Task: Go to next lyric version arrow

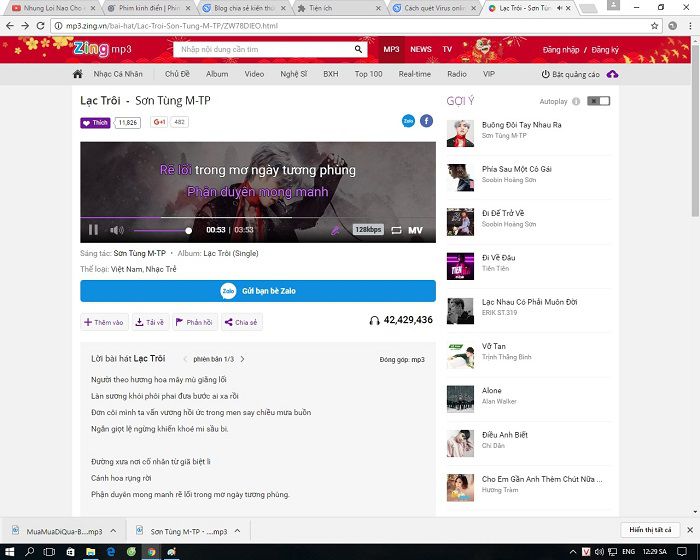Action: [x=242, y=359]
